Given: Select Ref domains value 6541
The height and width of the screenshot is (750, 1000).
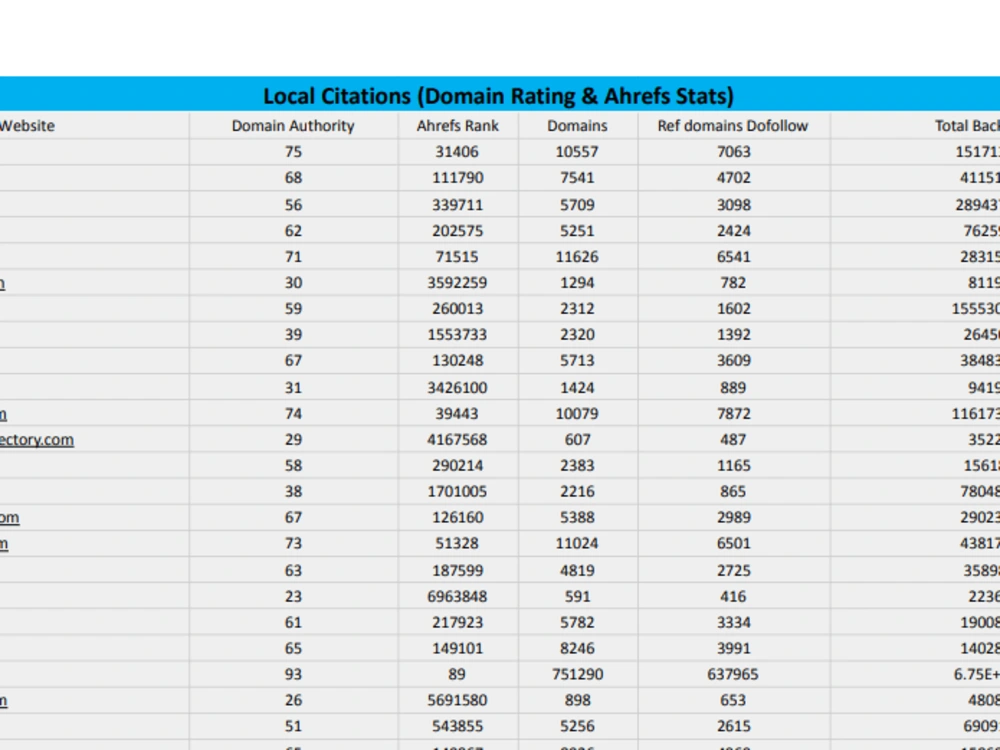Looking at the screenshot, I should (733, 257).
